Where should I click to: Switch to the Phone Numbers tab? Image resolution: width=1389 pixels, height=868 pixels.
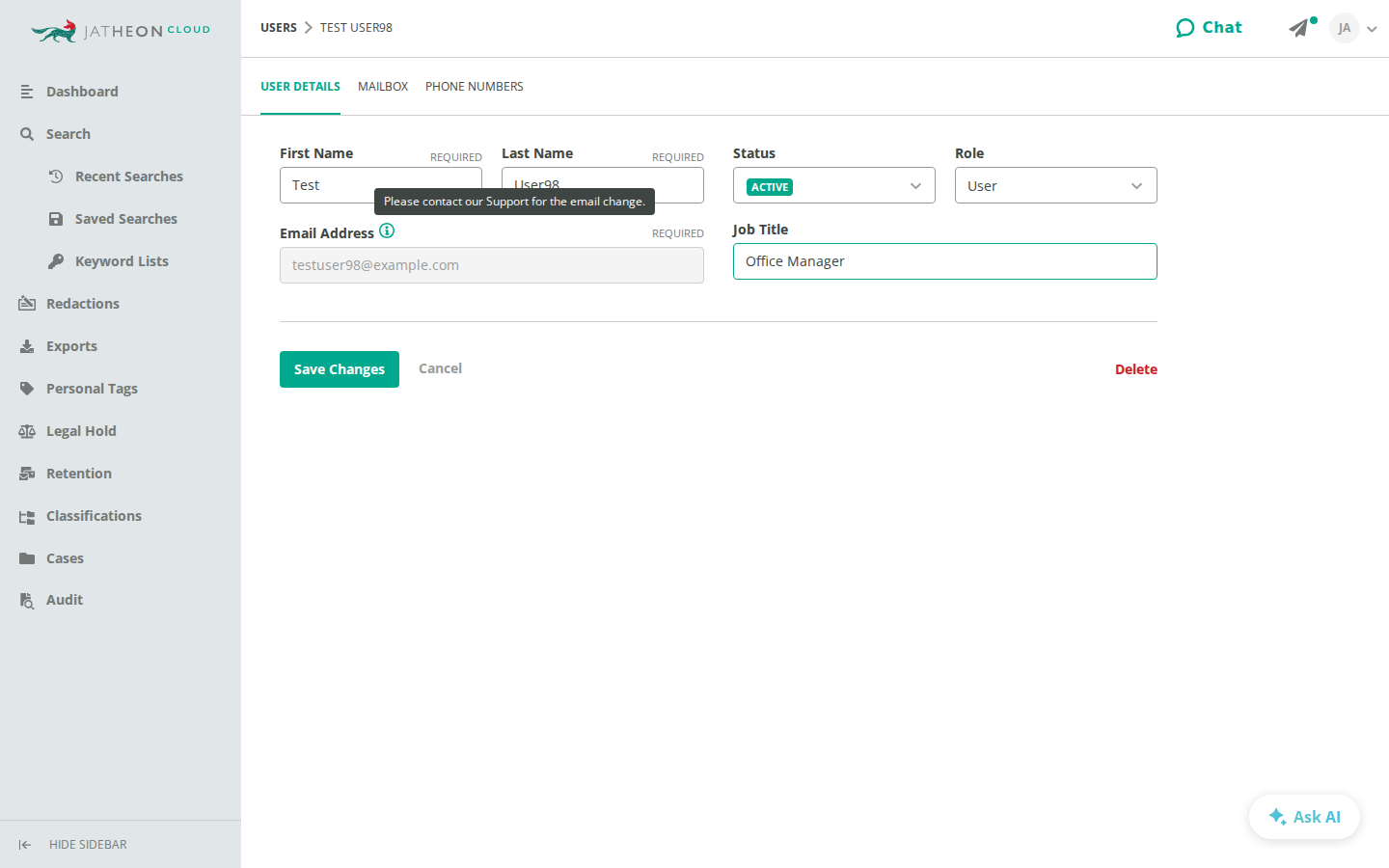click(x=475, y=87)
